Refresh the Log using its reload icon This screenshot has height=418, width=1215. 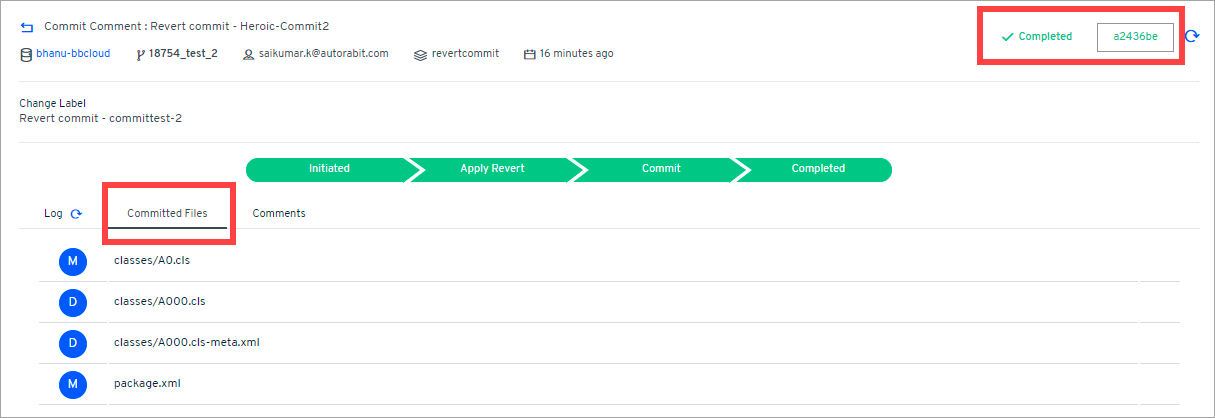click(x=76, y=214)
